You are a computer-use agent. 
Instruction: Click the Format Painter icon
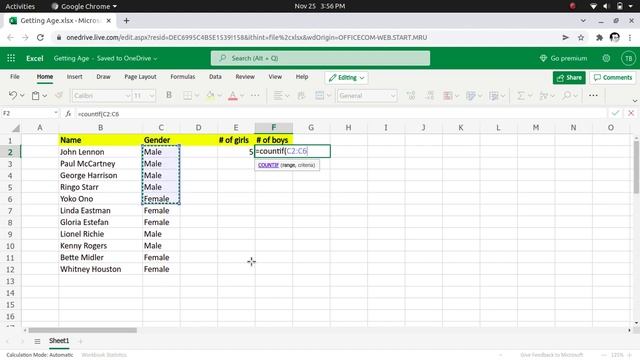[x=59, y=96]
